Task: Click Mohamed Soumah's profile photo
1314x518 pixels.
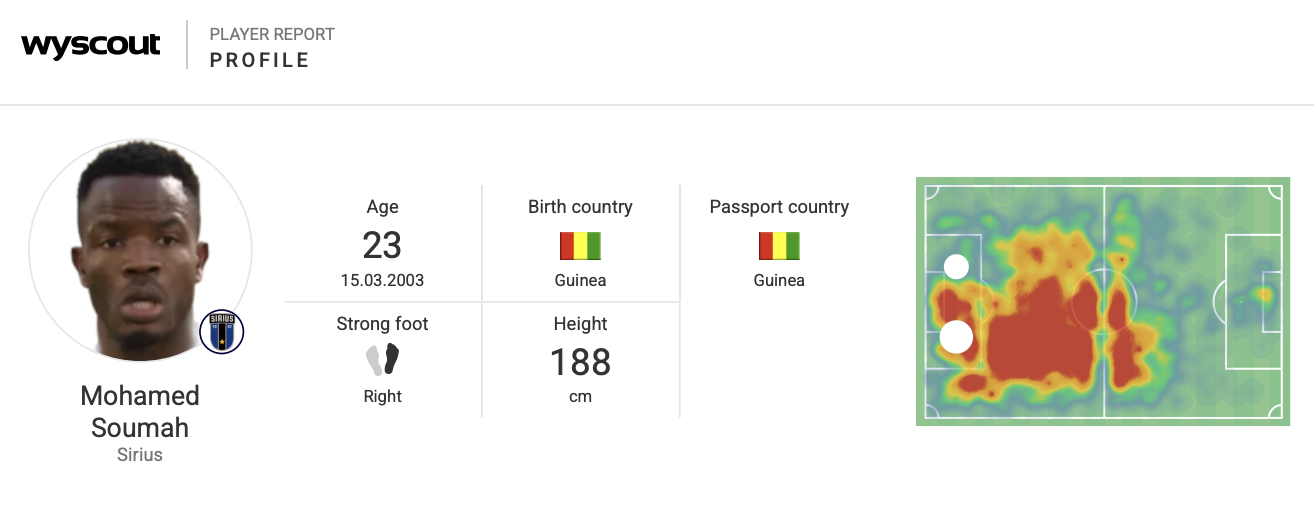Action: (140, 251)
